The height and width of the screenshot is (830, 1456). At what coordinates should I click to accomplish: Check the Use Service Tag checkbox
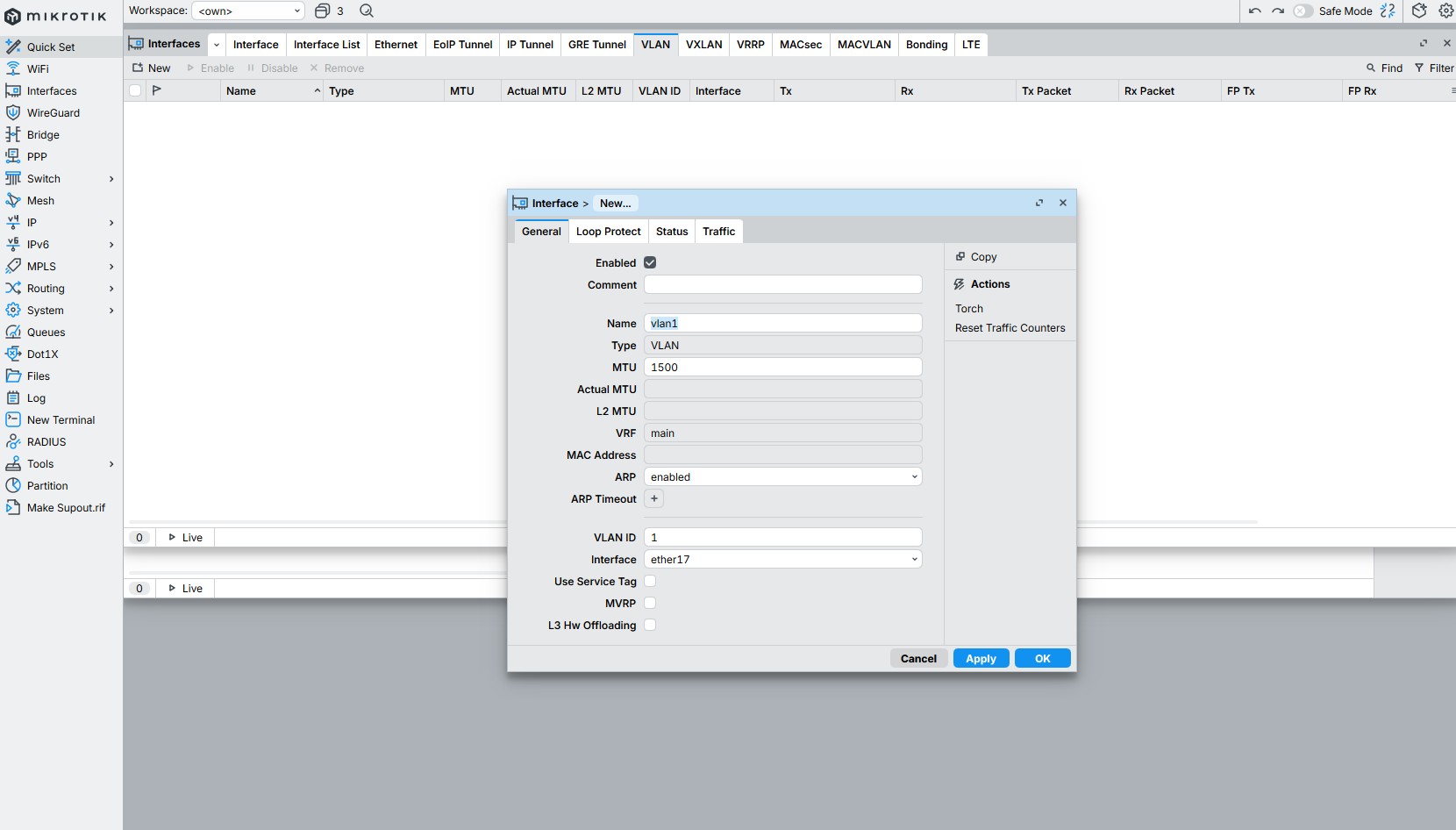point(650,581)
